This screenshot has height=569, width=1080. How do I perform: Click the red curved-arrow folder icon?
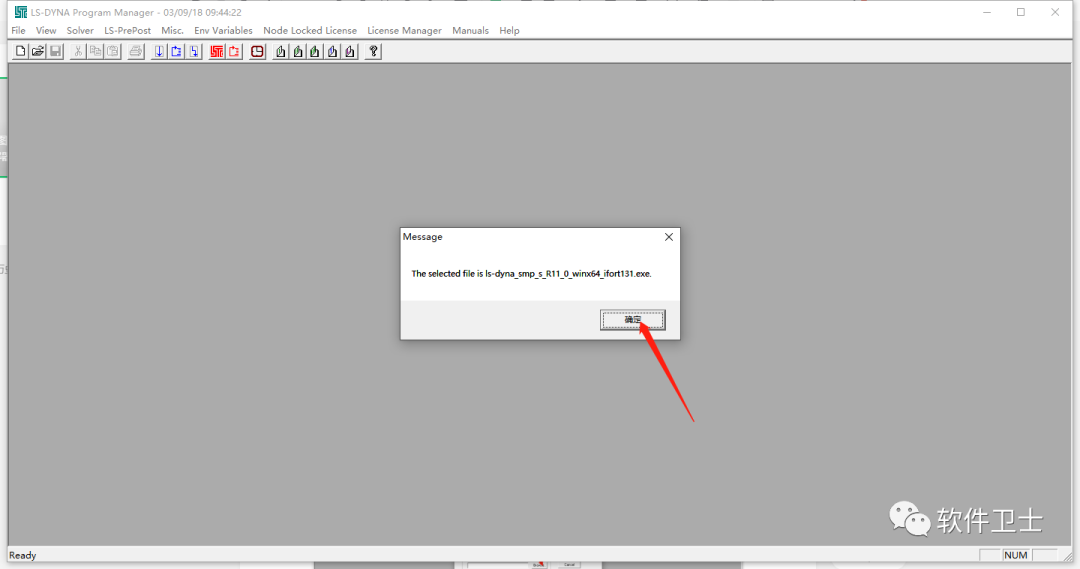tap(234, 51)
